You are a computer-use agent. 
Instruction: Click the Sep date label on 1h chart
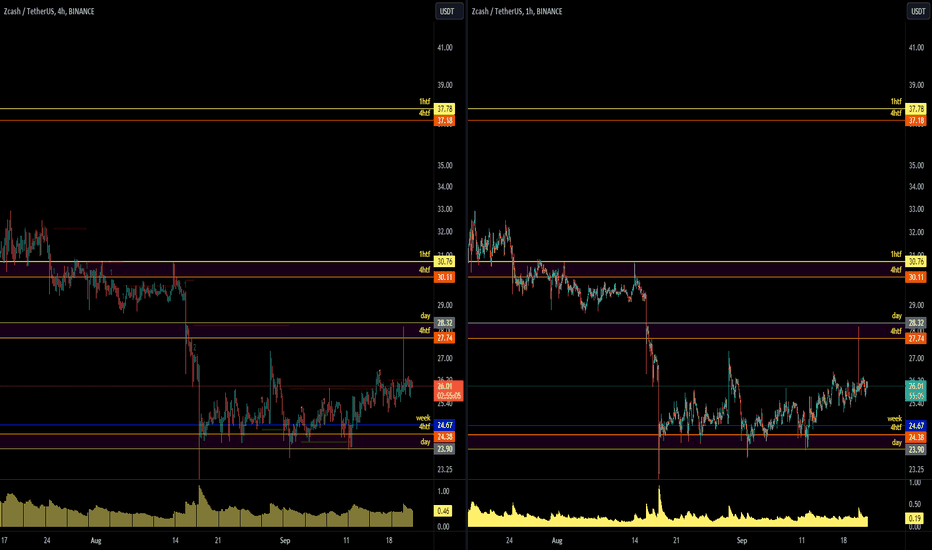click(x=742, y=540)
